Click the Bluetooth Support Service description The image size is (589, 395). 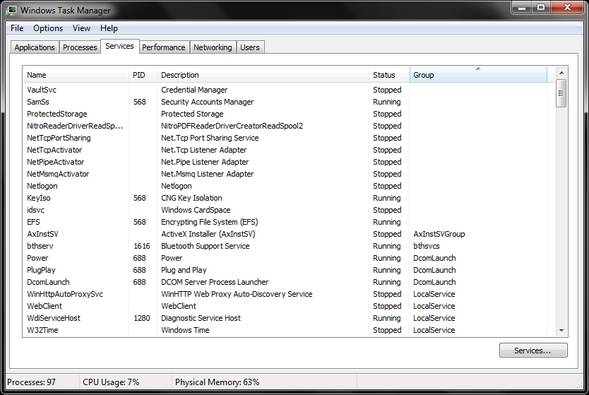205,246
